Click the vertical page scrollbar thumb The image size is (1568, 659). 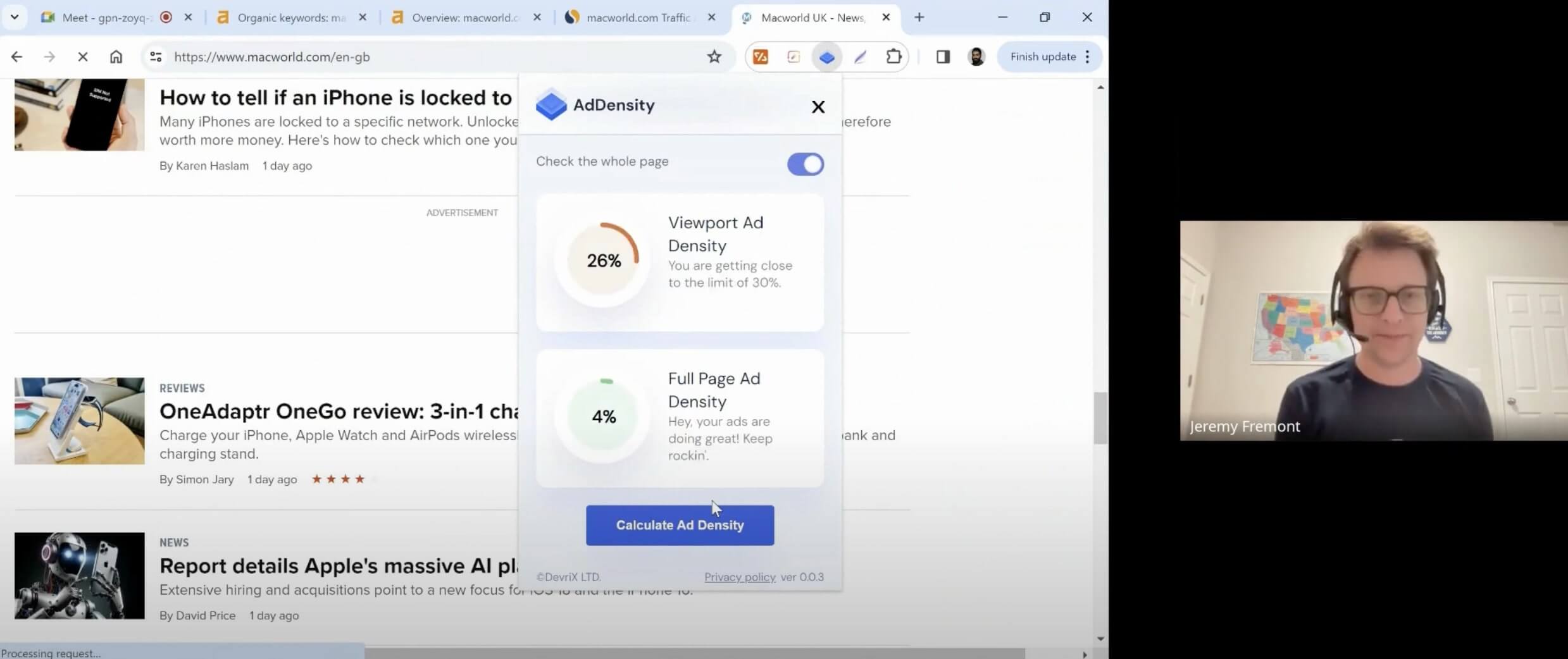click(1100, 417)
